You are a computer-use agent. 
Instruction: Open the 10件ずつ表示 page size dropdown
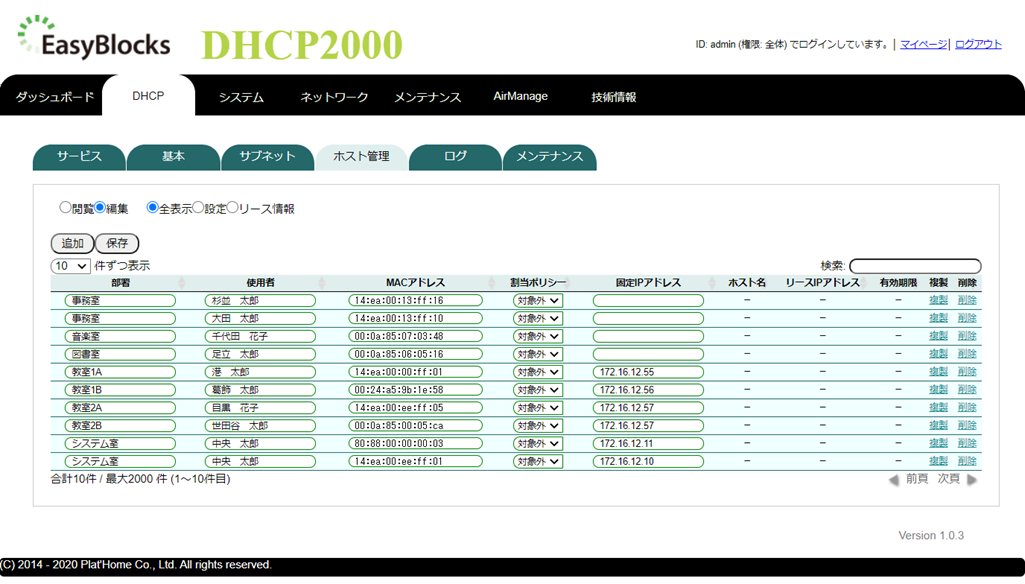(71, 266)
